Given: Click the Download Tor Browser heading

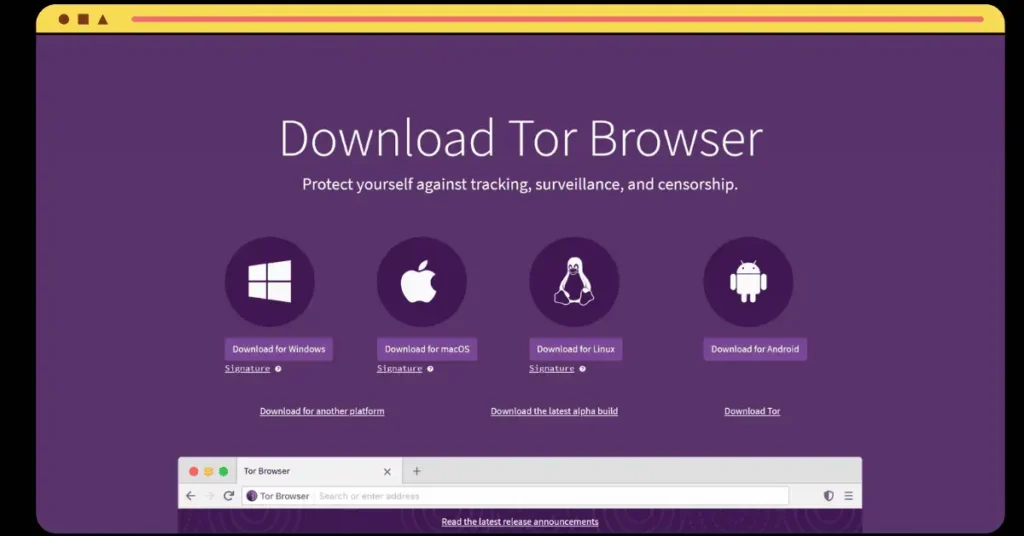Looking at the screenshot, I should click(521, 138).
